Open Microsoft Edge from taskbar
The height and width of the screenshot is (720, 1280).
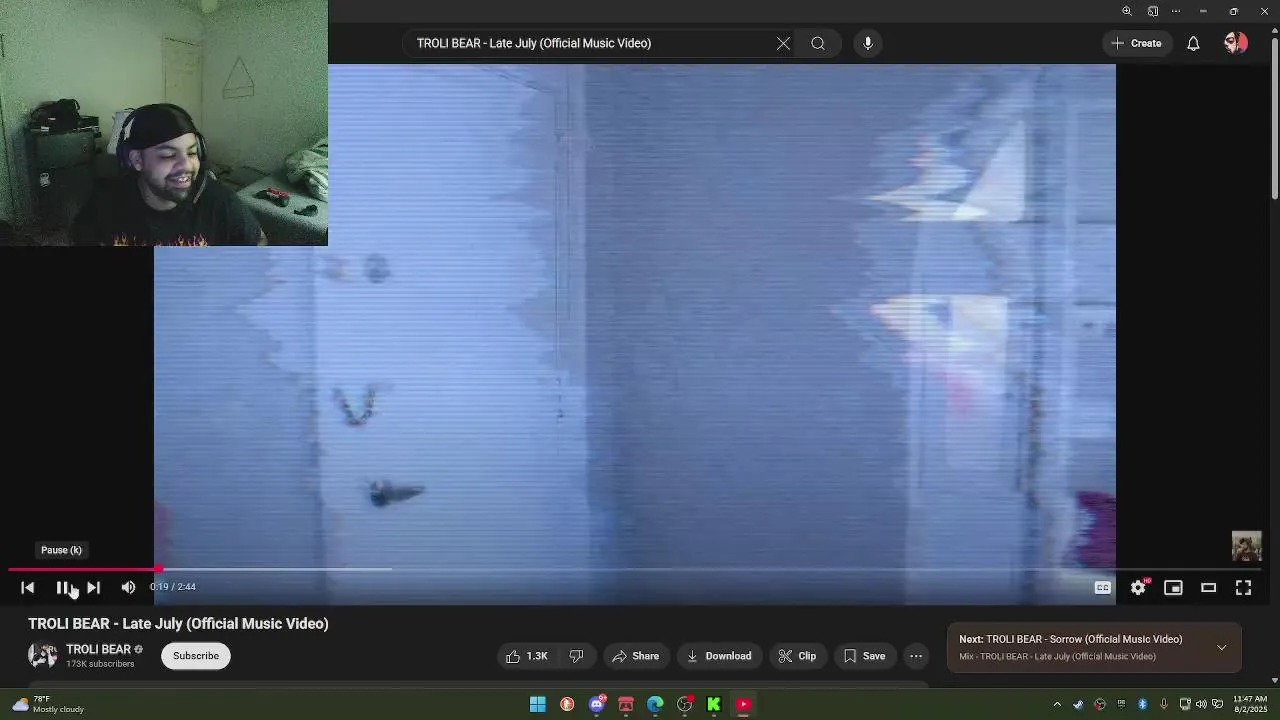(x=655, y=704)
